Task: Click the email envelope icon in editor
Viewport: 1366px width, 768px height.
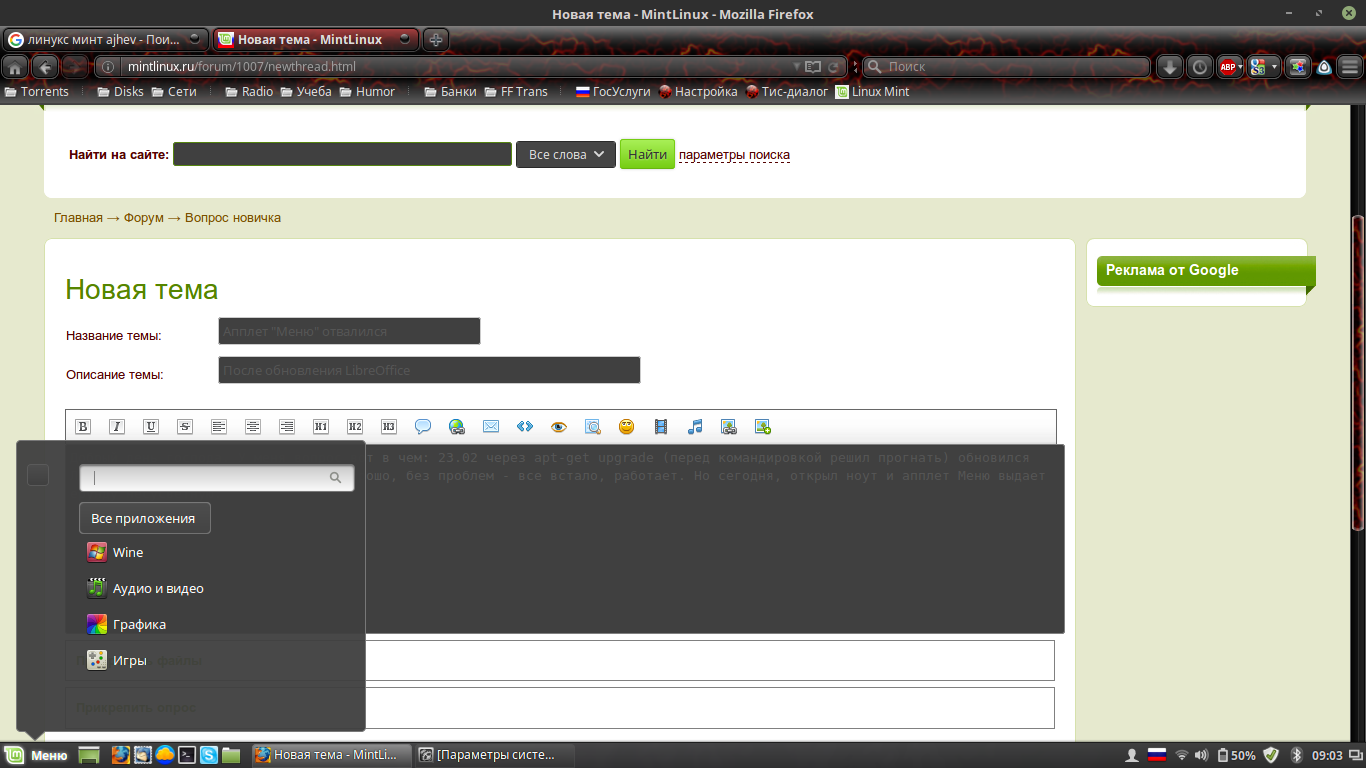Action: click(x=491, y=427)
